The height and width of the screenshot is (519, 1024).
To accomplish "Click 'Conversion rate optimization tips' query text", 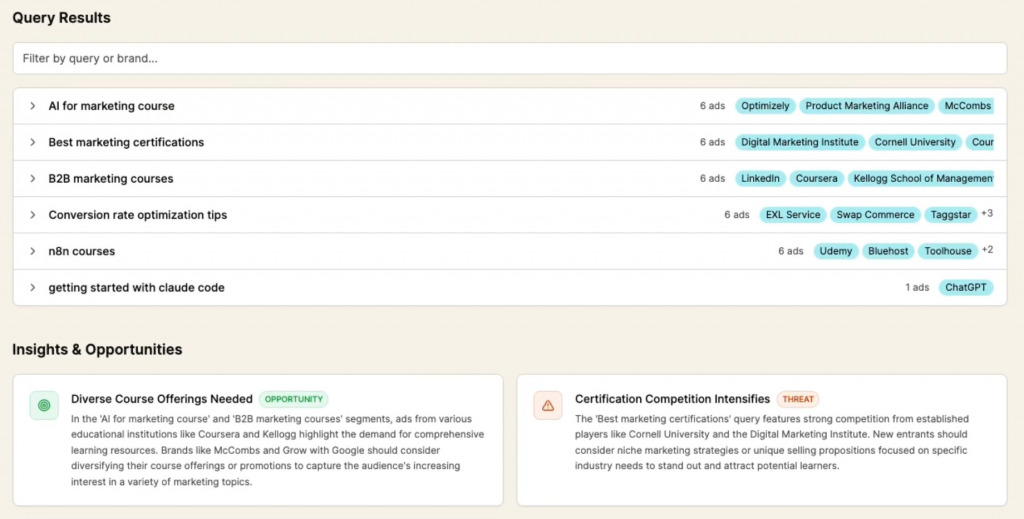I will [138, 215].
